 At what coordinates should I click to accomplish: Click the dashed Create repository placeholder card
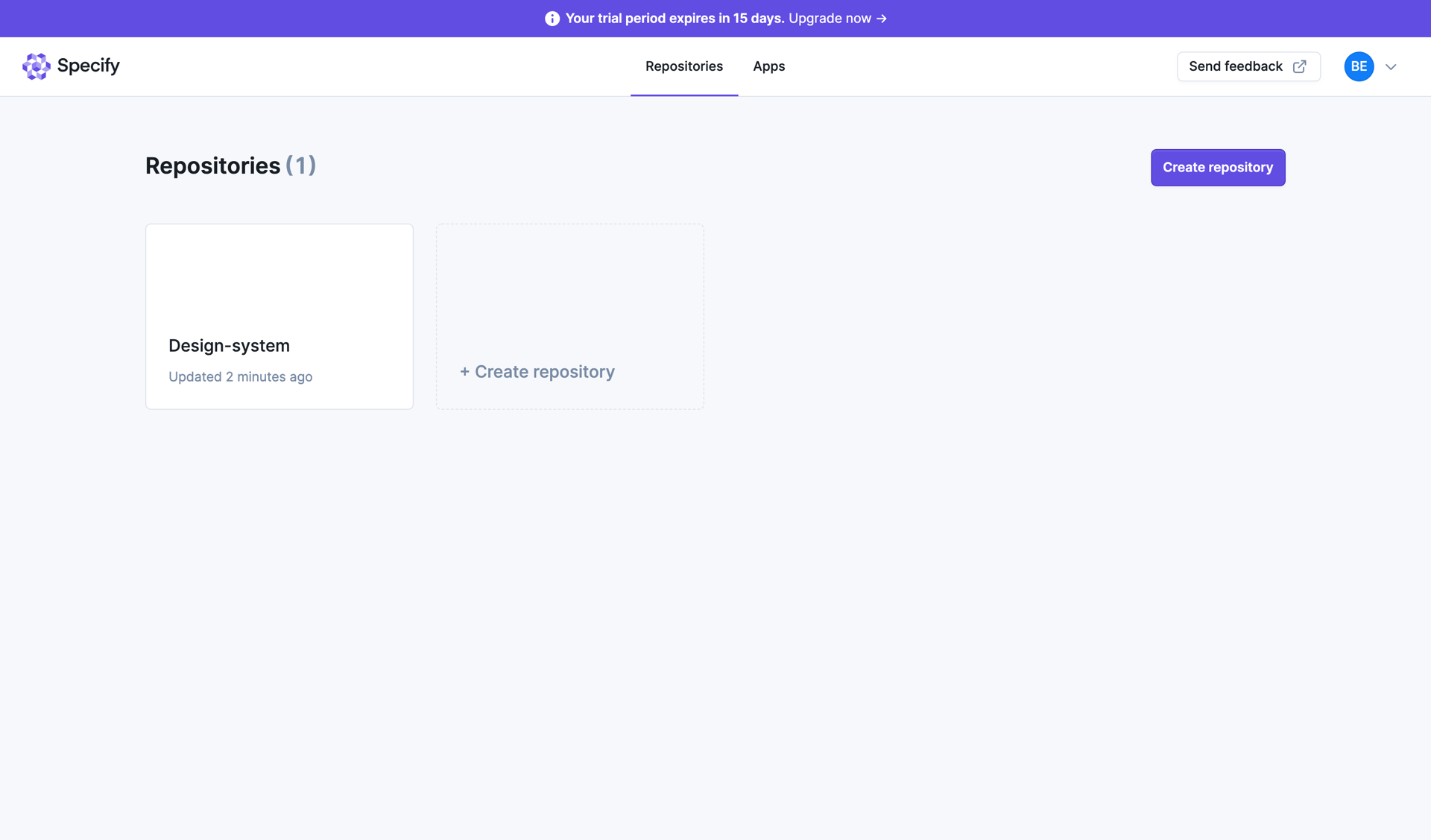pos(569,316)
